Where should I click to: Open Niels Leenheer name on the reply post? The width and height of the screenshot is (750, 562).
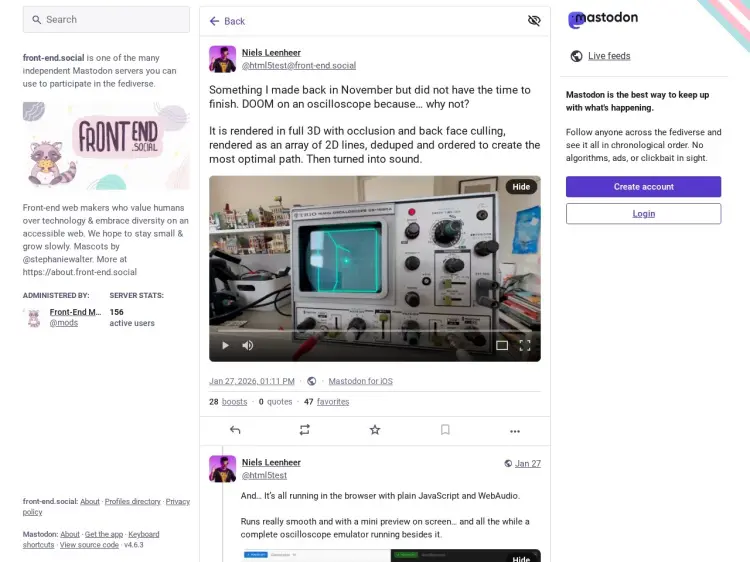click(x=271, y=463)
